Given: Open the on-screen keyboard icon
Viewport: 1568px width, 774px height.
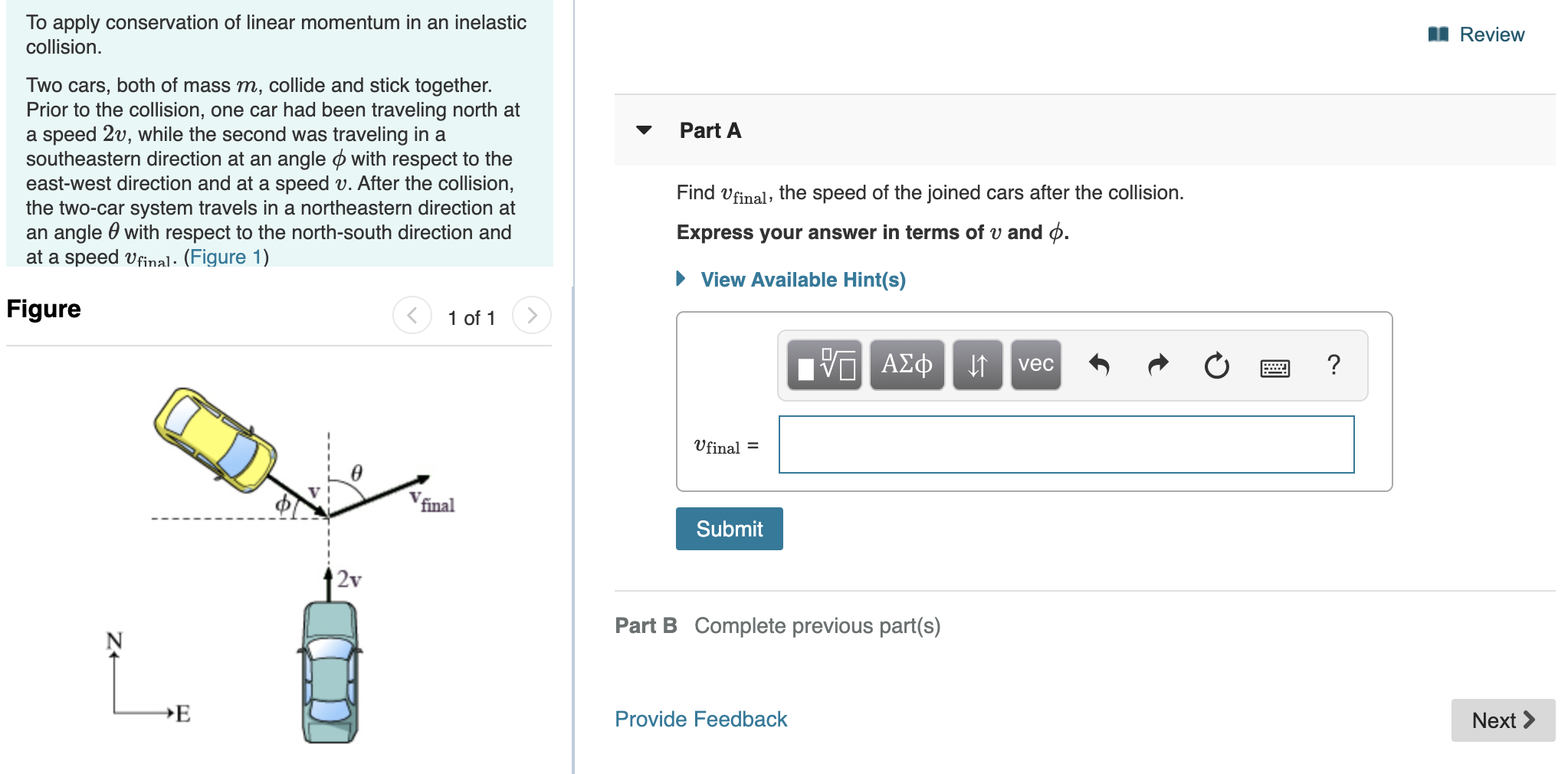Looking at the screenshot, I should click(1274, 368).
